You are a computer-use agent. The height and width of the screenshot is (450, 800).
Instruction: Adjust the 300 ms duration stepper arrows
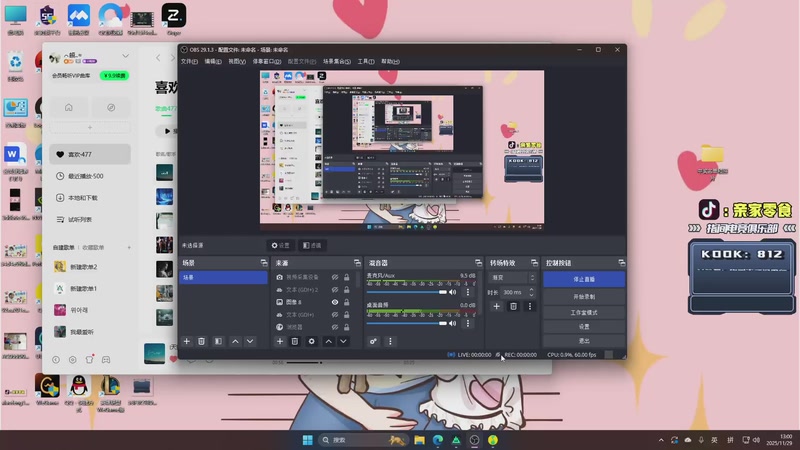pyautogui.click(x=531, y=292)
